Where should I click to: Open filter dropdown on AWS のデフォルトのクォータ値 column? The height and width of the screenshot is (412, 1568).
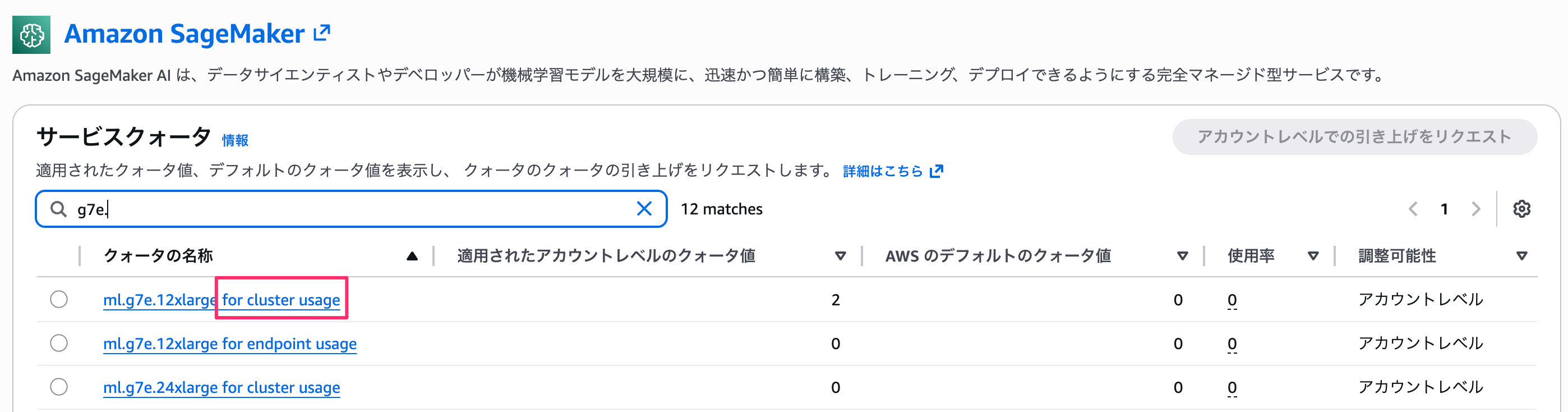(1181, 256)
